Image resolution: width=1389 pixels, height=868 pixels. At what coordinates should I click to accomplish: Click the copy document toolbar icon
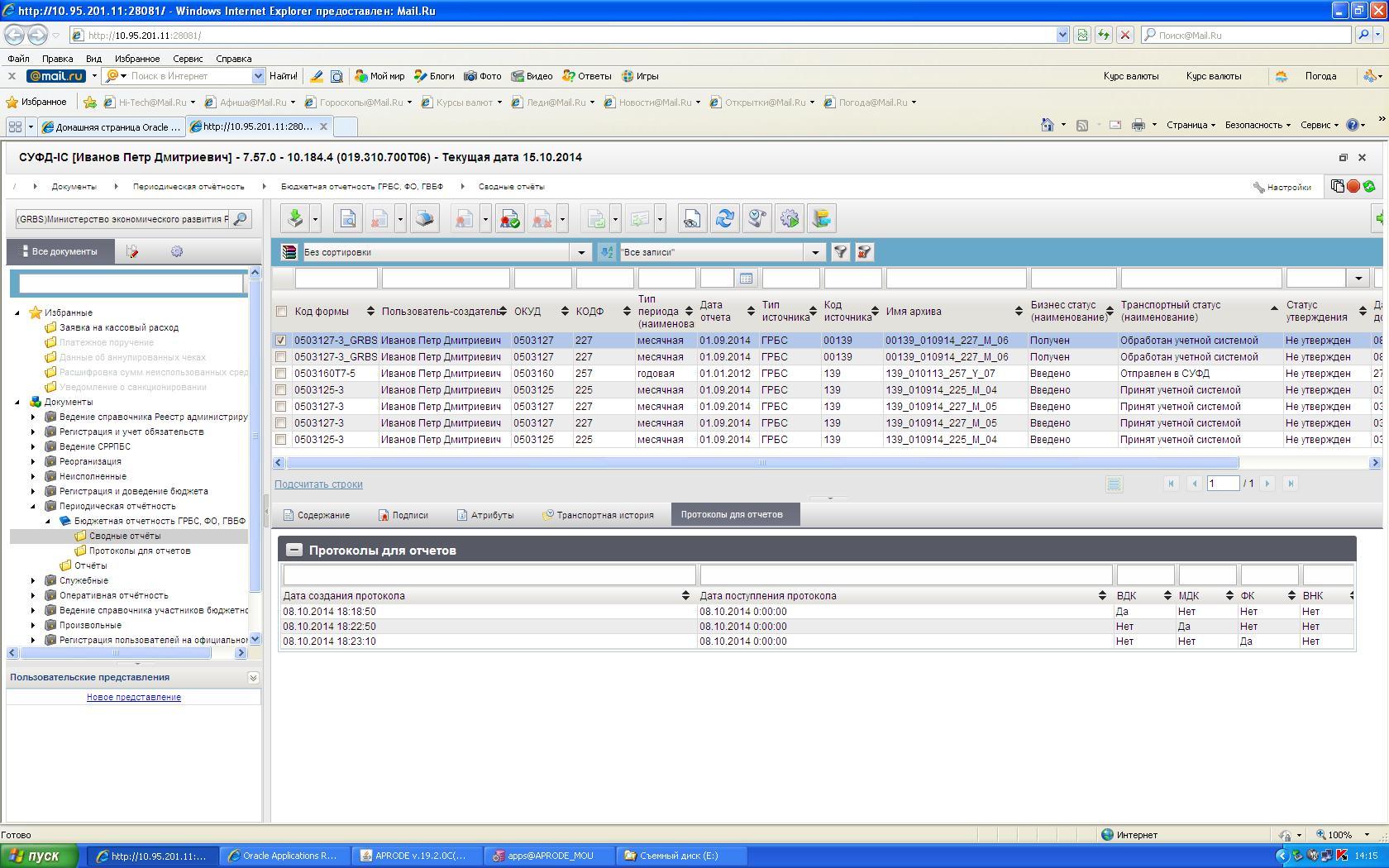click(596, 219)
